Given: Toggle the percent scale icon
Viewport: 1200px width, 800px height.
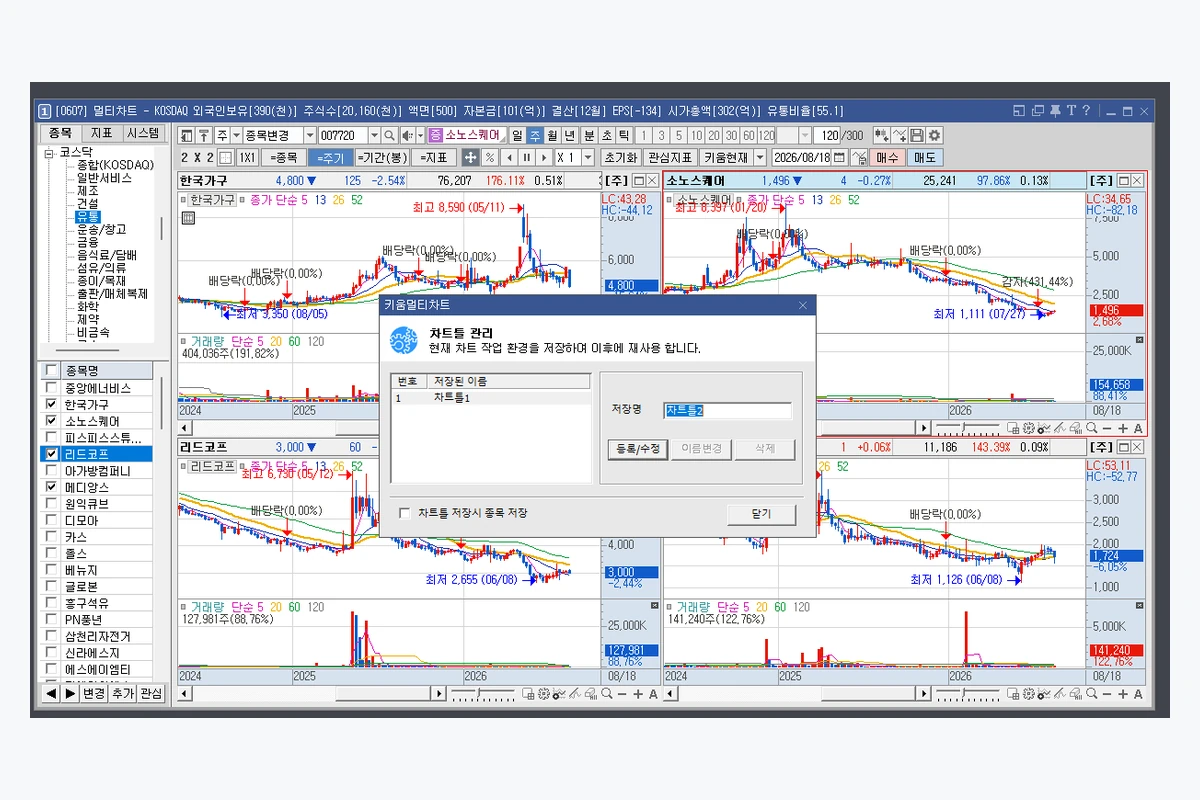Looking at the screenshot, I should [x=490, y=157].
